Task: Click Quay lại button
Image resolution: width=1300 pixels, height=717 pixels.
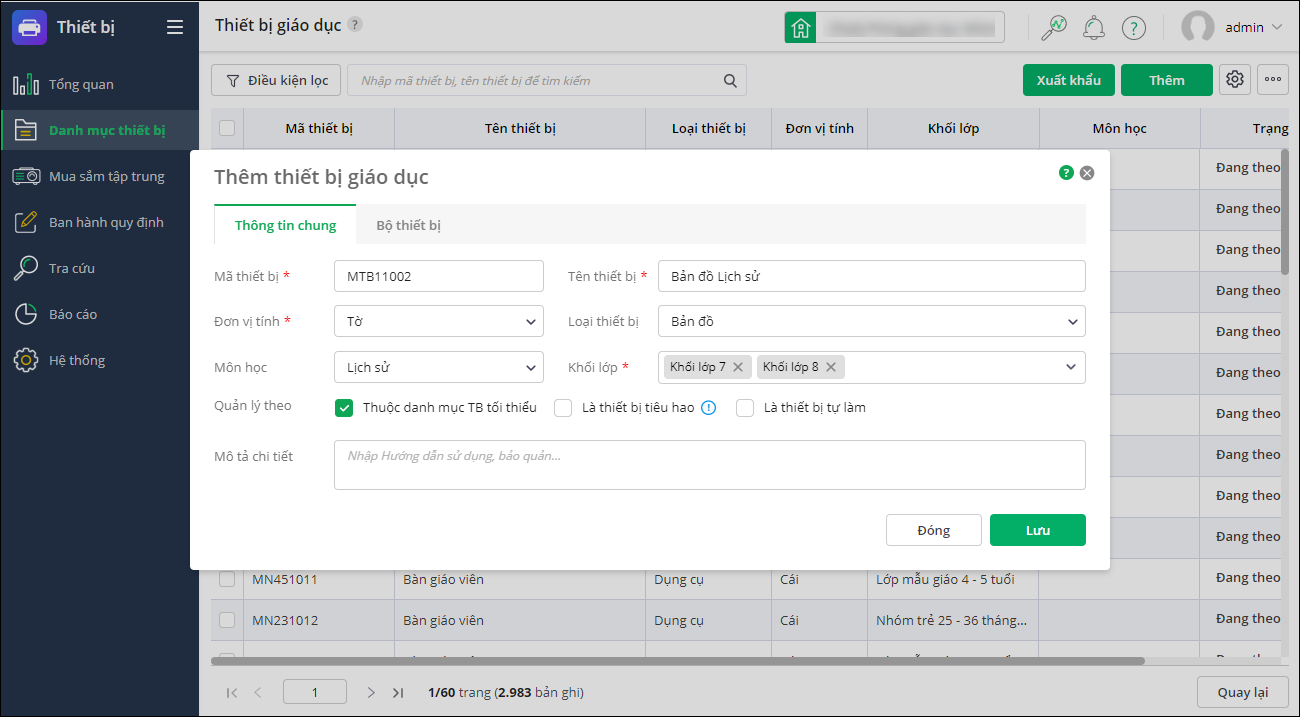Action: (1243, 692)
